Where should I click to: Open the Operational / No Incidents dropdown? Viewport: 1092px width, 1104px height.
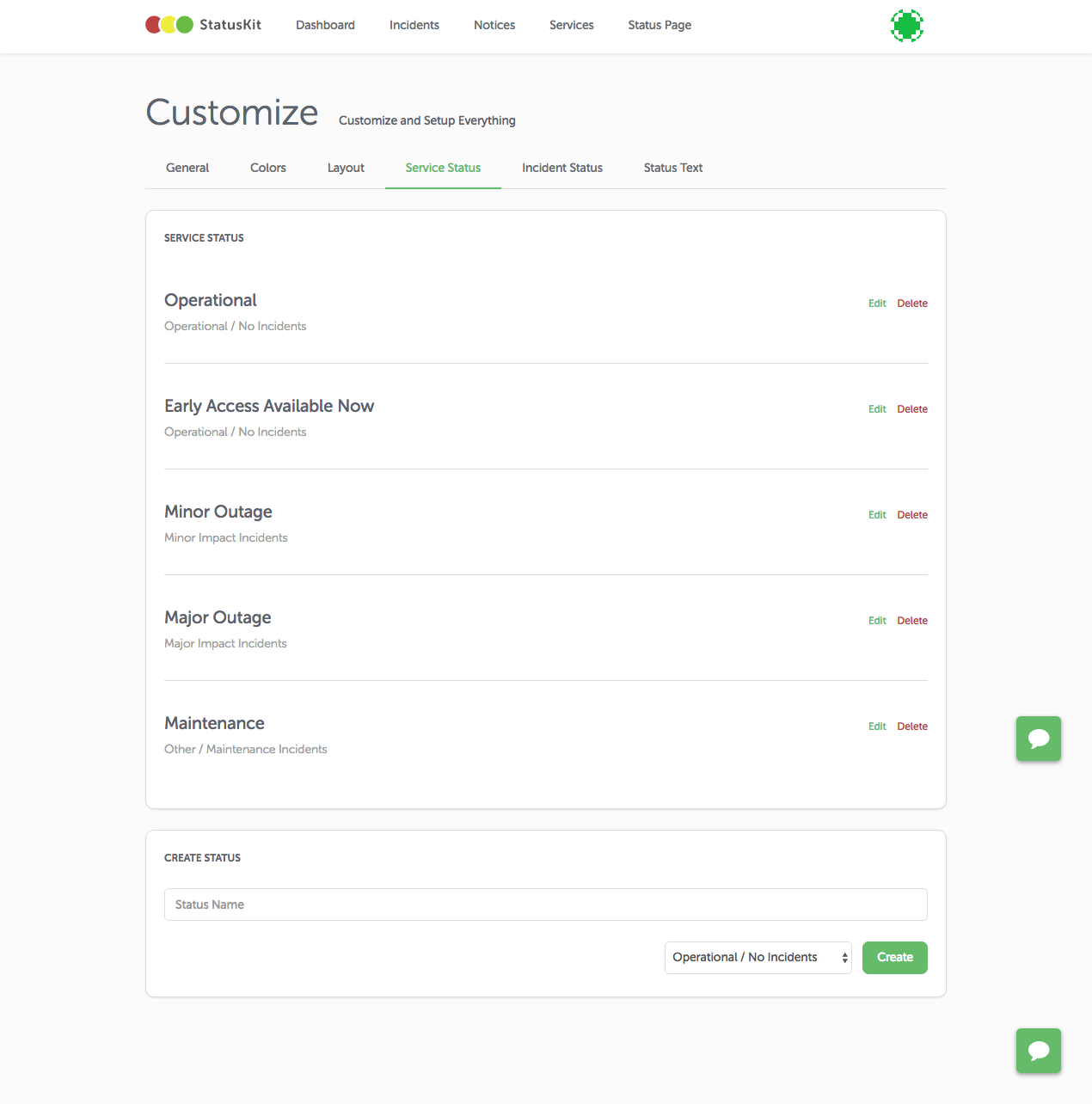(x=757, y=957)
